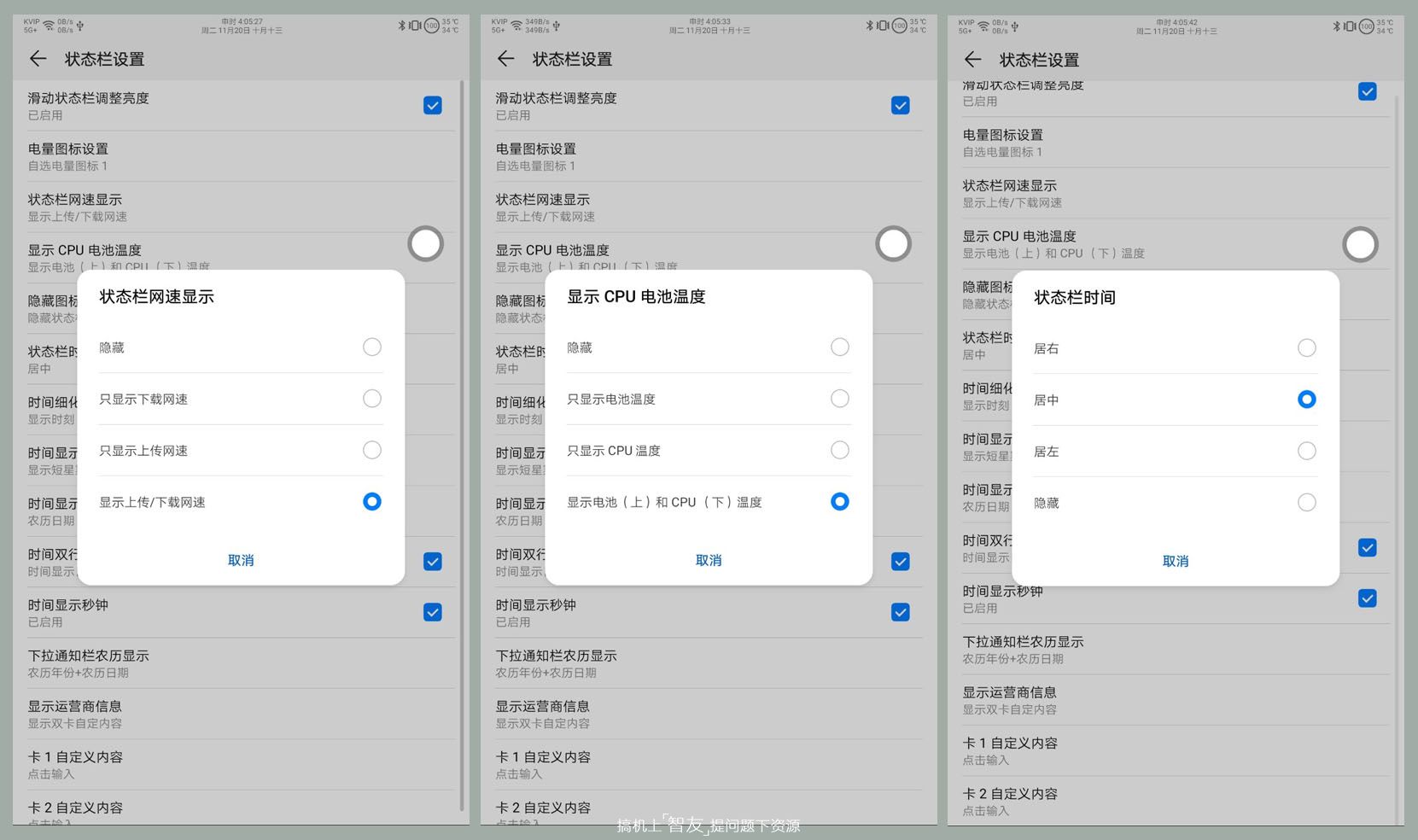Image resolution: width=1418 pixels, height=840 pixels.
Task: Select 显示电池（上）和 CPU（下）温度 option
Action: coord(709,502)
